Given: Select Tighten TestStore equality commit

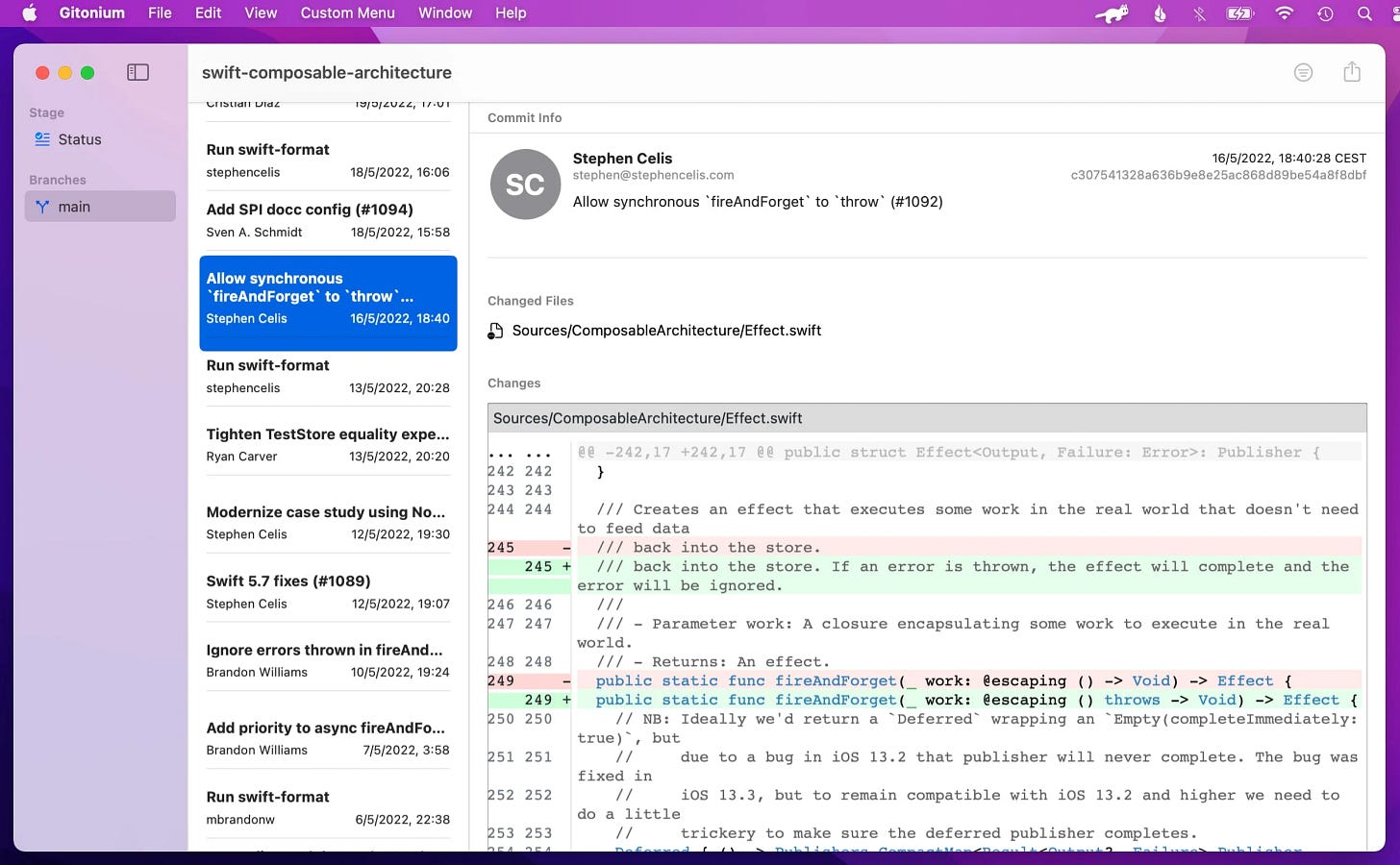Looking at the screenshot, I should coord(328,445).
